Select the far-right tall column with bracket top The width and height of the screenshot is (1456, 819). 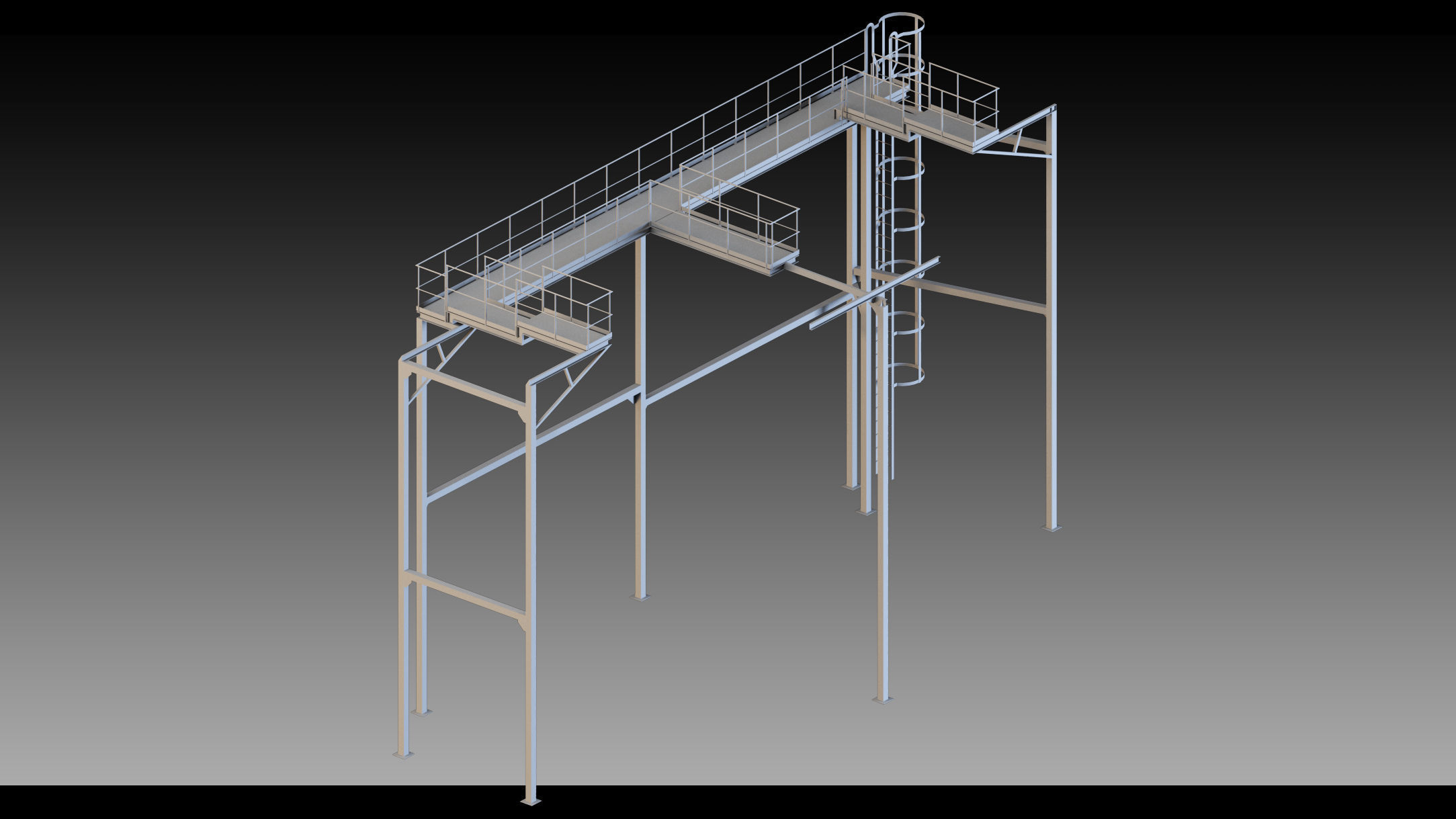[1051, 319]
